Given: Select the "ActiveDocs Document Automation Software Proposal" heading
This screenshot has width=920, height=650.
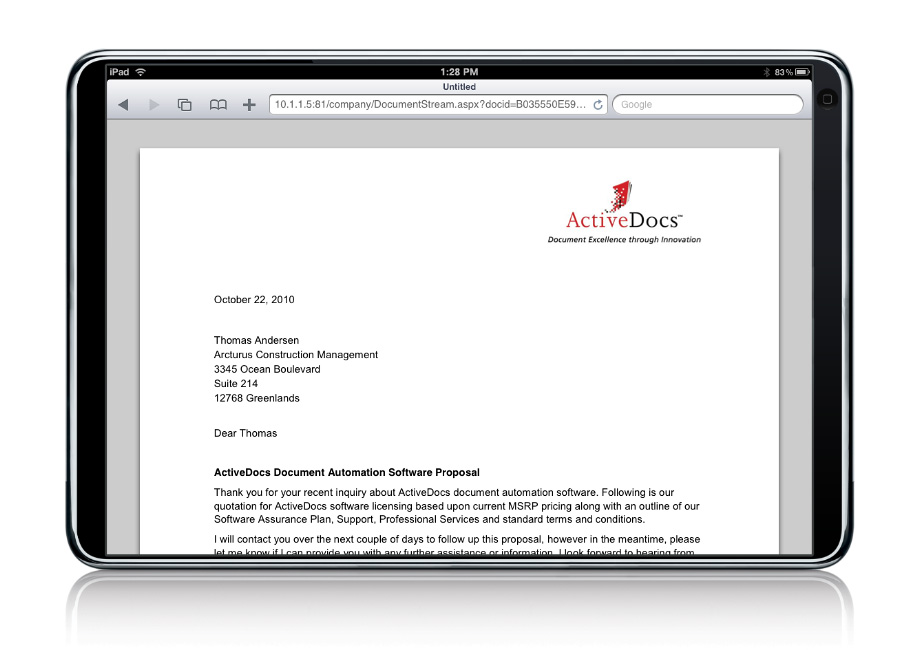Looking at the screenshot, I should 347,473.
